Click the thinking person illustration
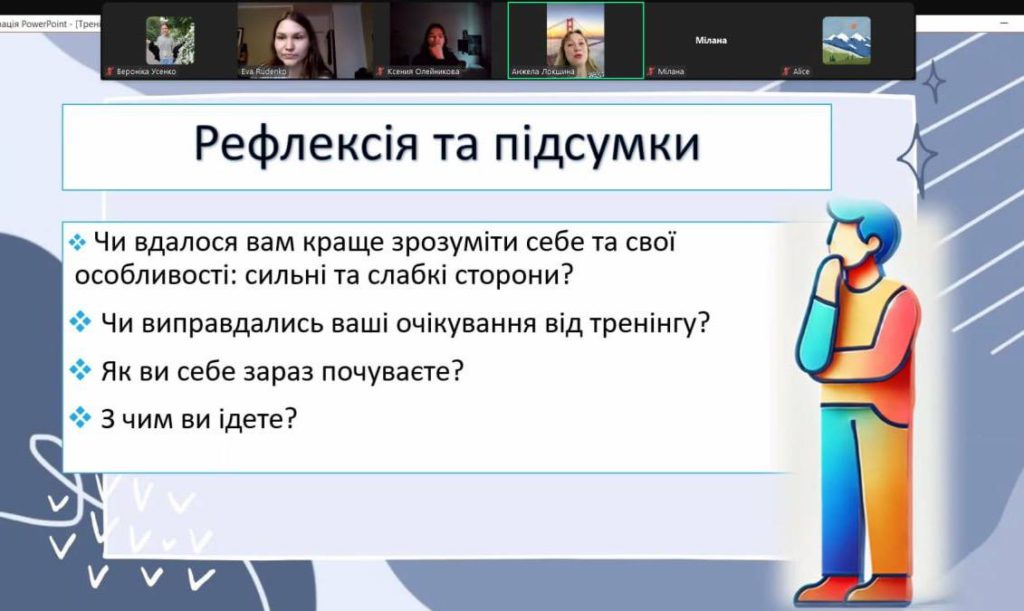The image size is (1024, 611). (857, 401)
